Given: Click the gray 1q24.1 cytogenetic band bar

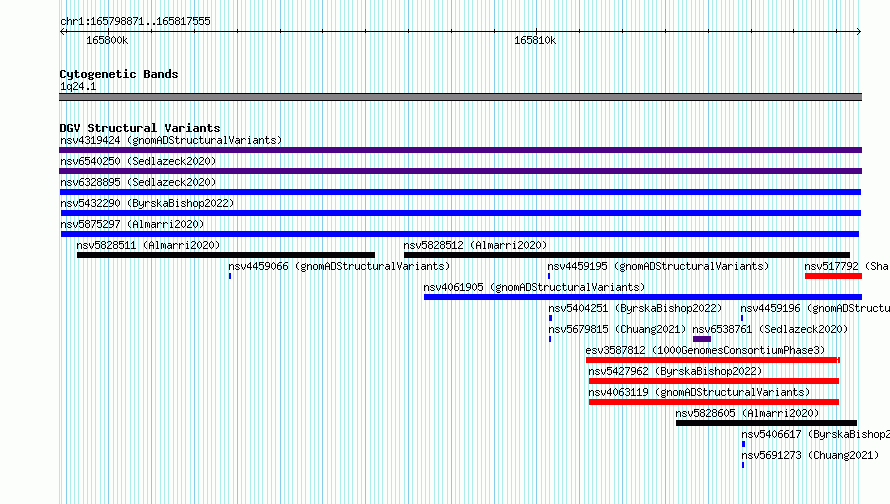Looking at the screenshot, I should [460, 97].
